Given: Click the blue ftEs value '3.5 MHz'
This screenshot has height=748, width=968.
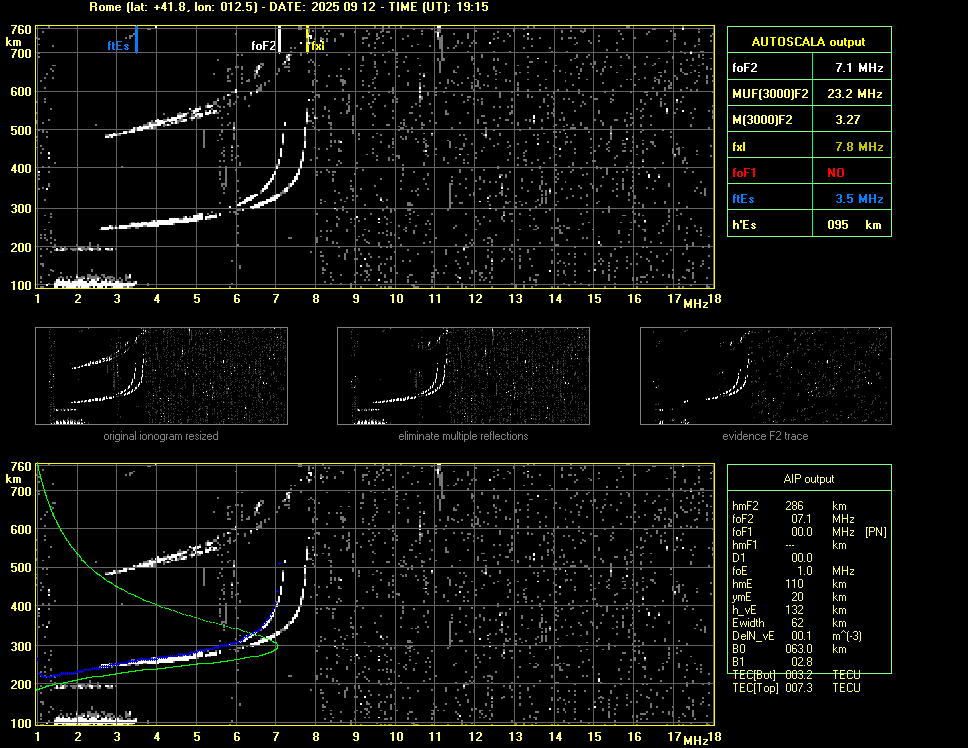Looking at the screenshot, I should 859,199.
